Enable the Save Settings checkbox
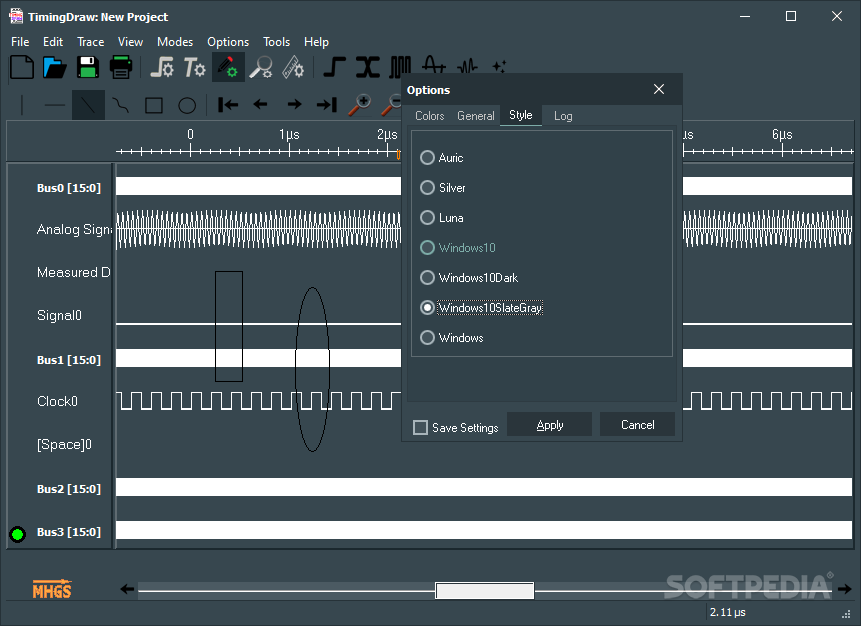Image resolution: width=861 pixels, height=626 pixels. point(421,428)
